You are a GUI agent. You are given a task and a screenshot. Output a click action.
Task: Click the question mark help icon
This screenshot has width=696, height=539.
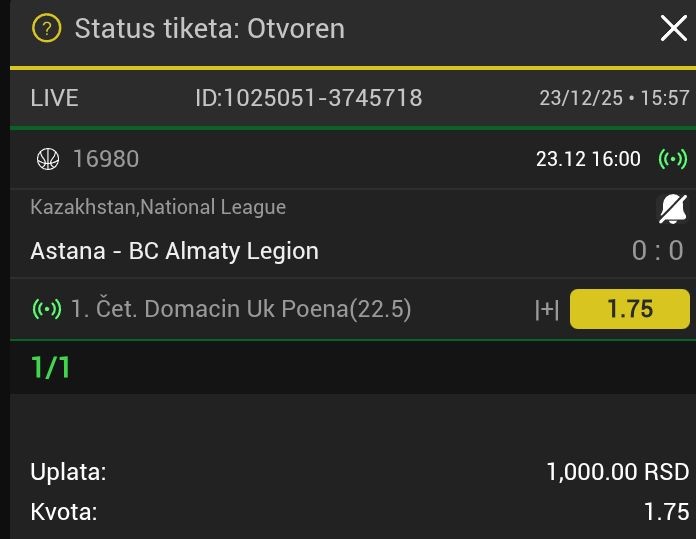[x=46, y=28]
